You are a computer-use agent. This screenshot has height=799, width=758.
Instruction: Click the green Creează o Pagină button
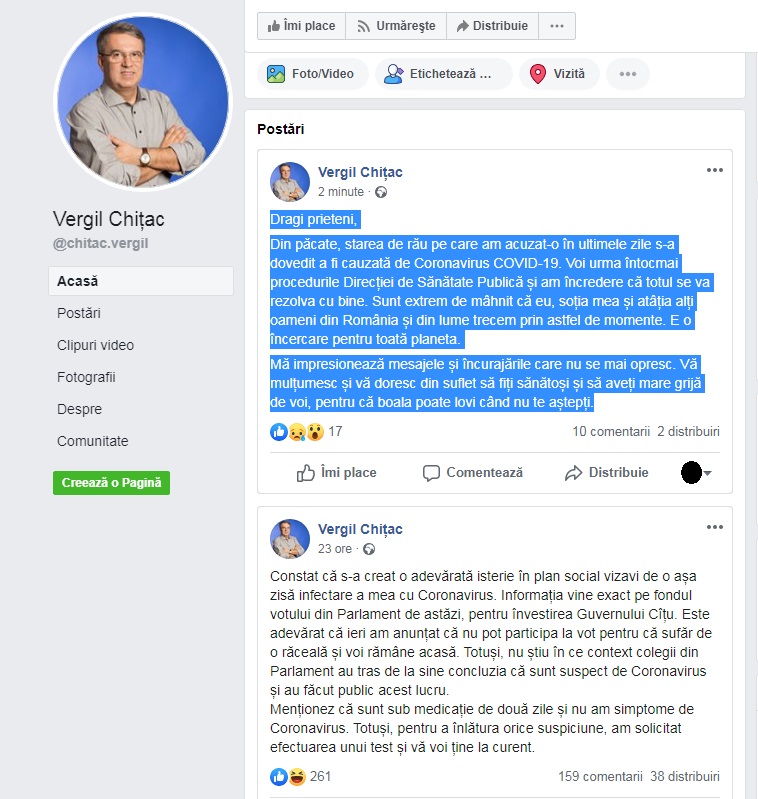click(x=112, y=483)
